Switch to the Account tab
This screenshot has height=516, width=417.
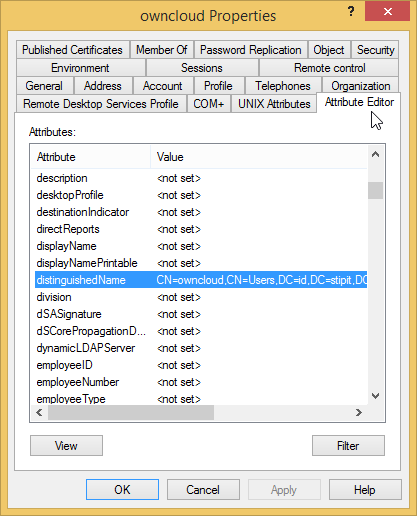[163, 86]
